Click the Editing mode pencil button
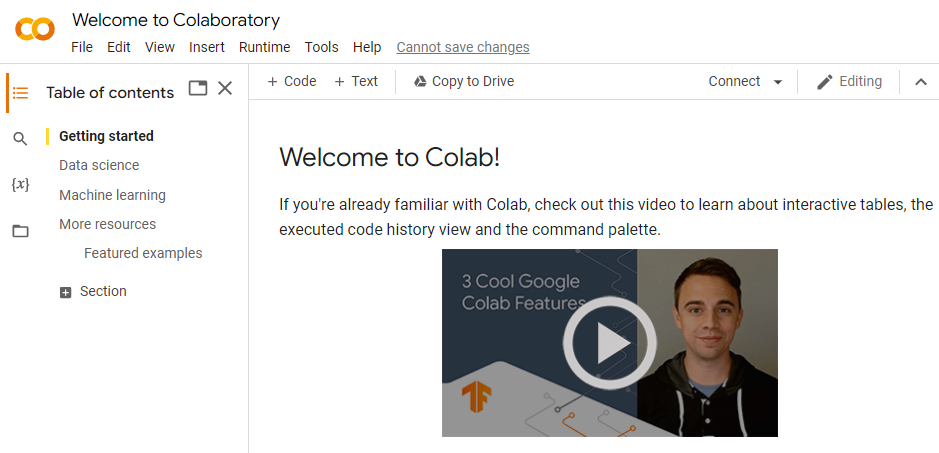939x453 pixels. 849,82
